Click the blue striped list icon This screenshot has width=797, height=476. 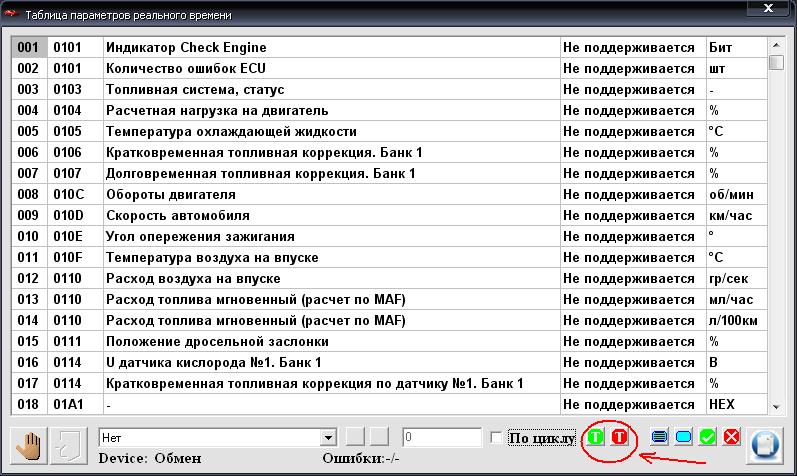coord(659,437)
